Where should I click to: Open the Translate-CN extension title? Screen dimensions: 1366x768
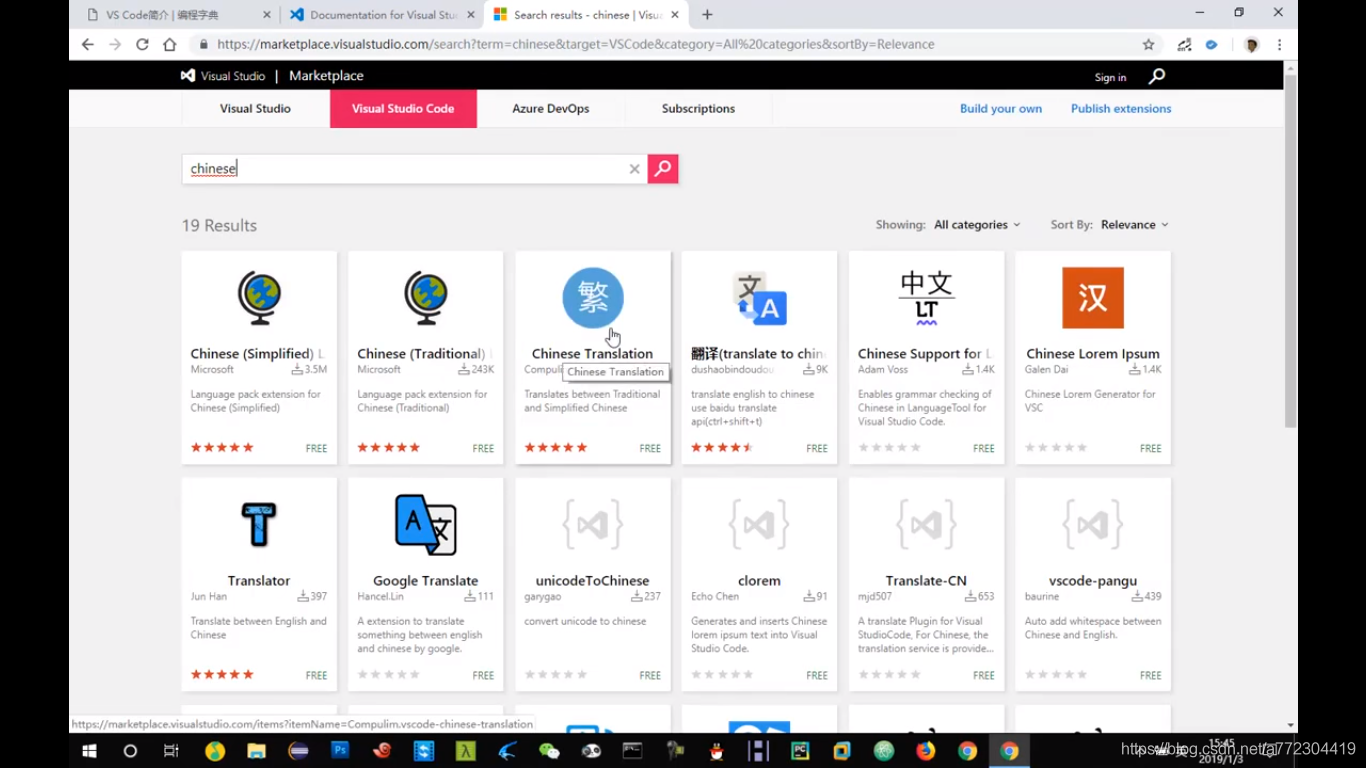point(926,581)
